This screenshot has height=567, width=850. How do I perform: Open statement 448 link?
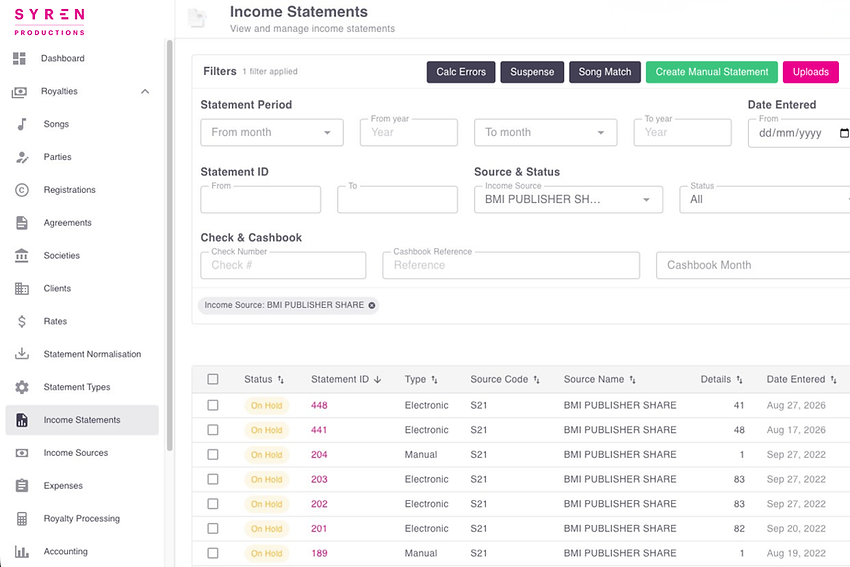(319, 405)
